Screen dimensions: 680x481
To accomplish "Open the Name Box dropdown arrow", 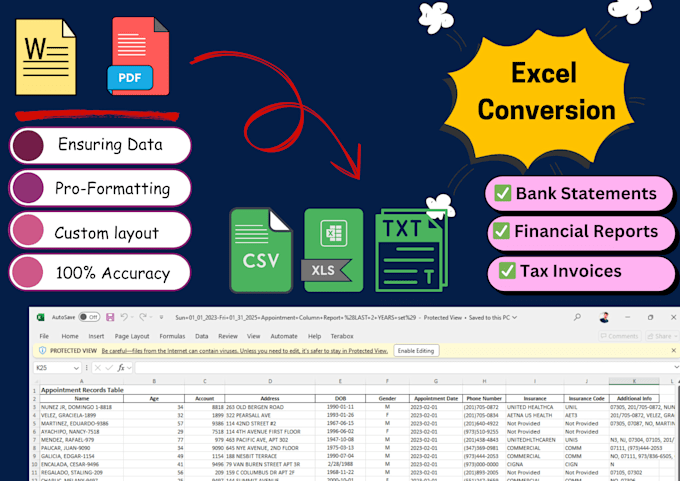I will pos(76,368).
